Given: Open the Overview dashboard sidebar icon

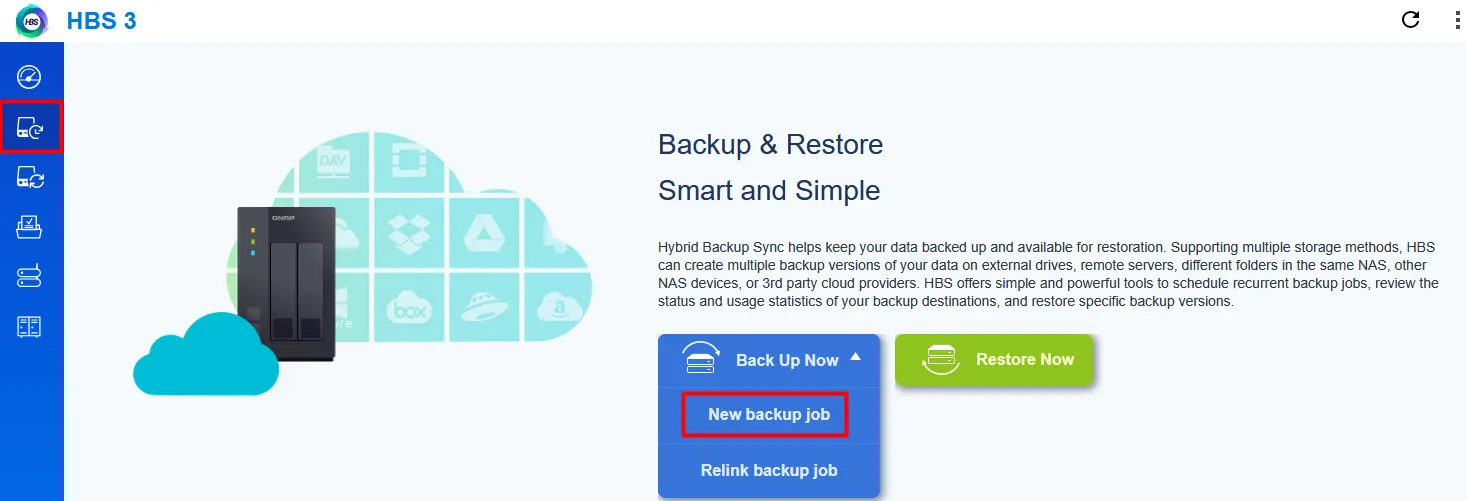Looking at the screenshot, I should coord(30,77).
